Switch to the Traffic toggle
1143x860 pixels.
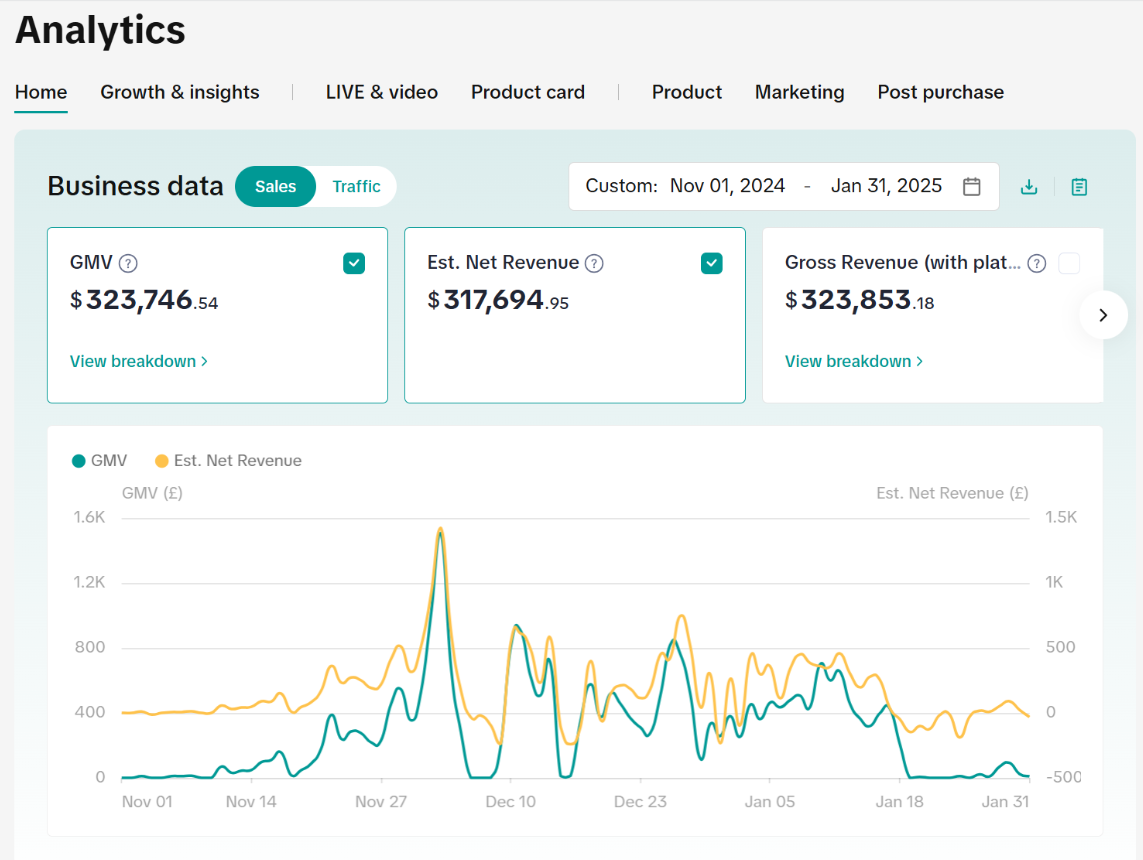tap(356, 186)
